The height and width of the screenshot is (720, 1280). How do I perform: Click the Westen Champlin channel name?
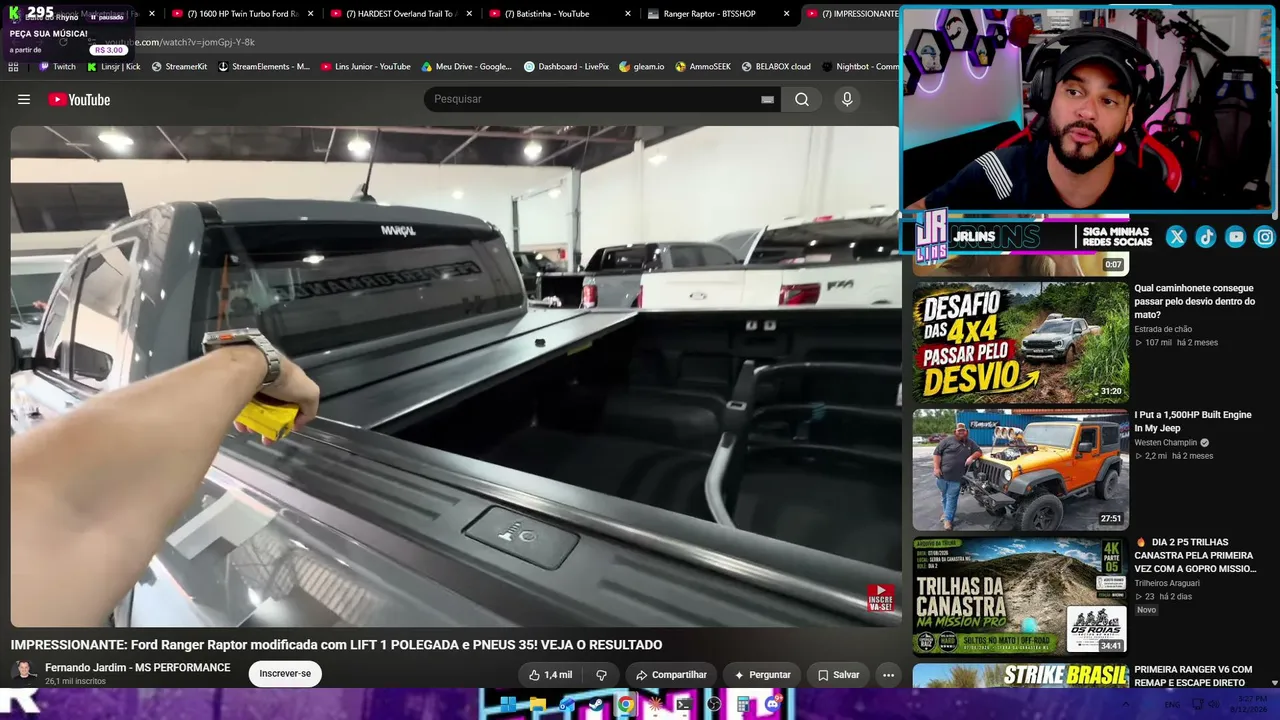click(1165, 443)
